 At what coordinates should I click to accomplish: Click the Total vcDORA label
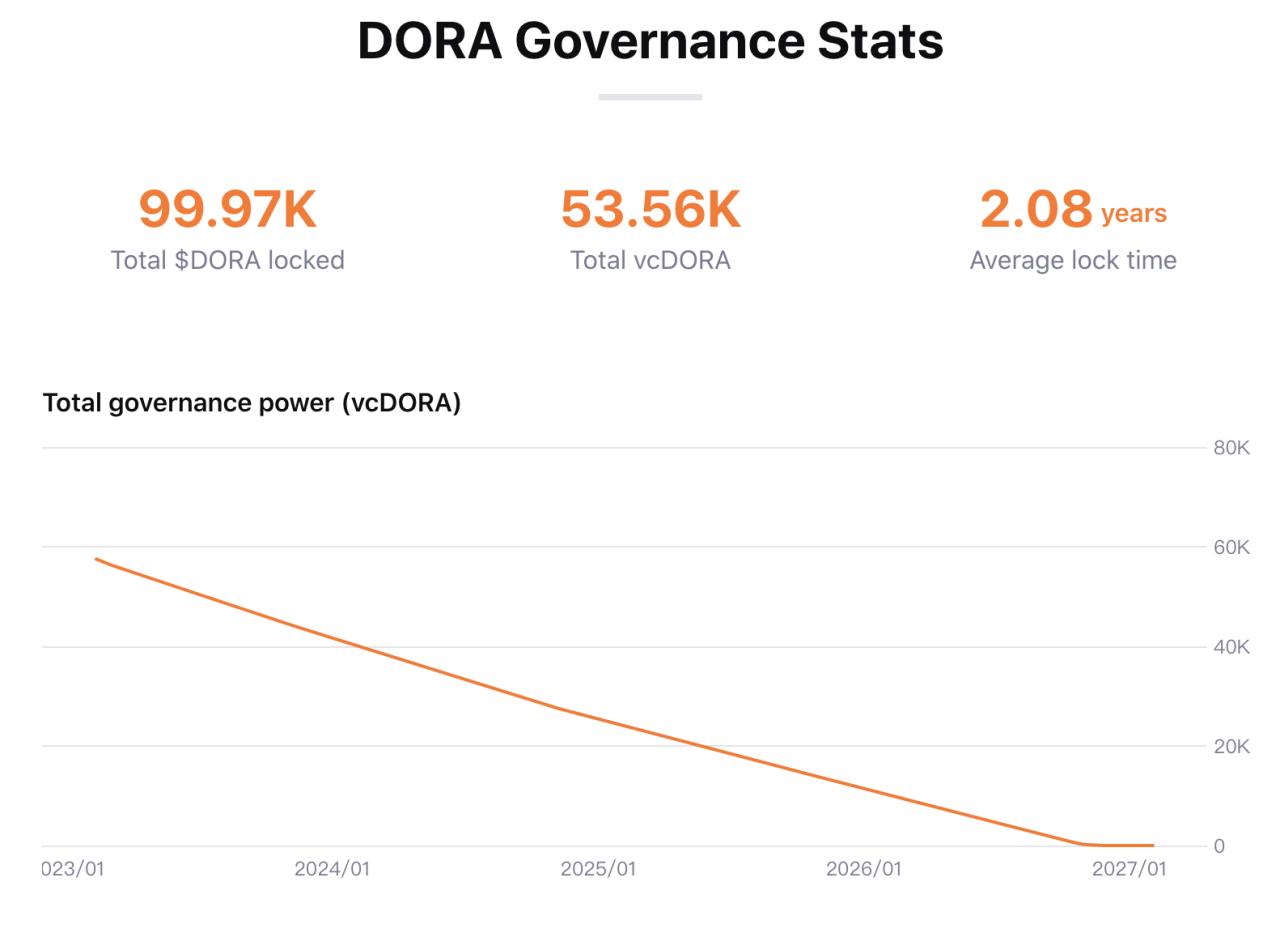650,260
